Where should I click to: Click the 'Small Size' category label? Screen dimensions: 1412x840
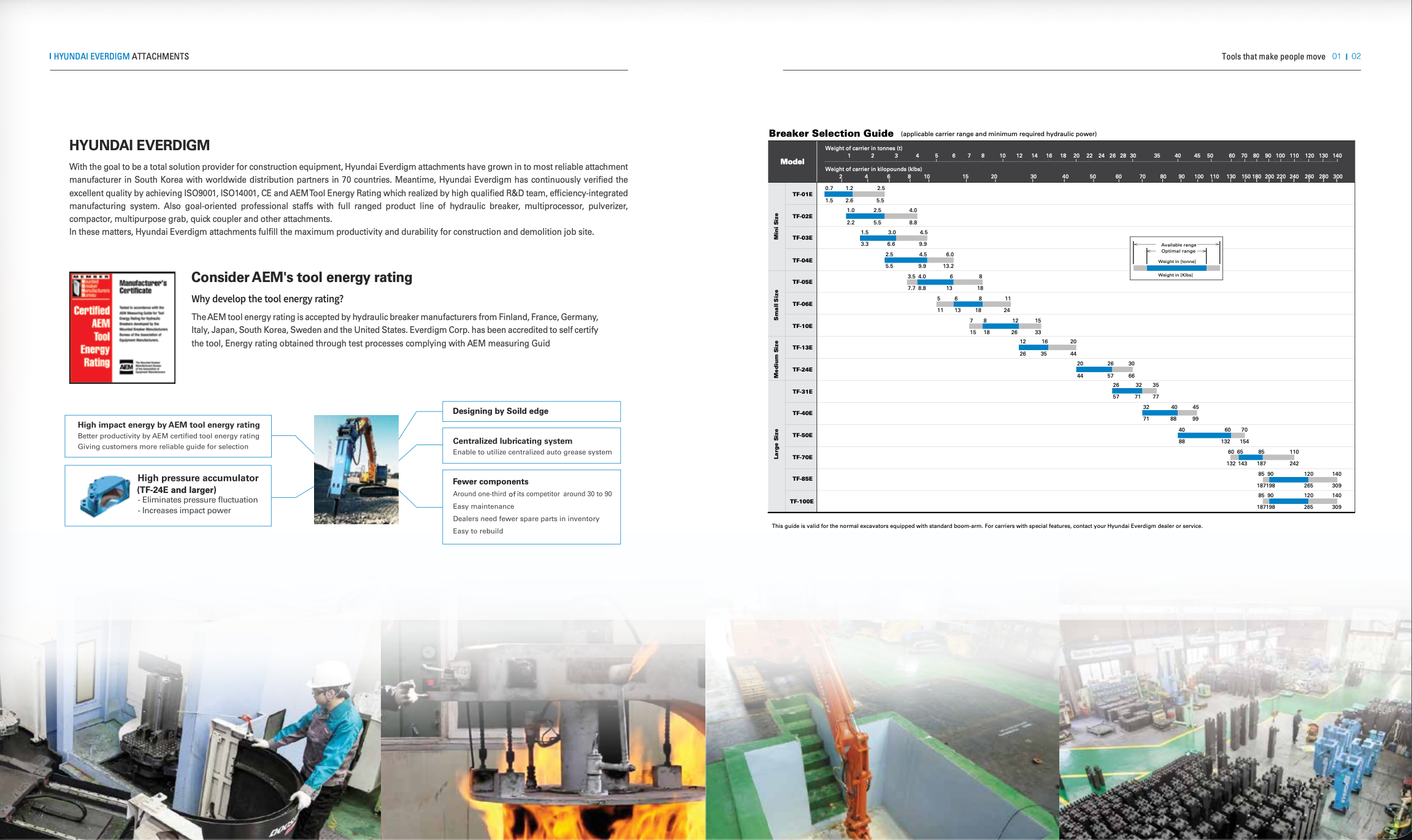click(x=776, y=305)
